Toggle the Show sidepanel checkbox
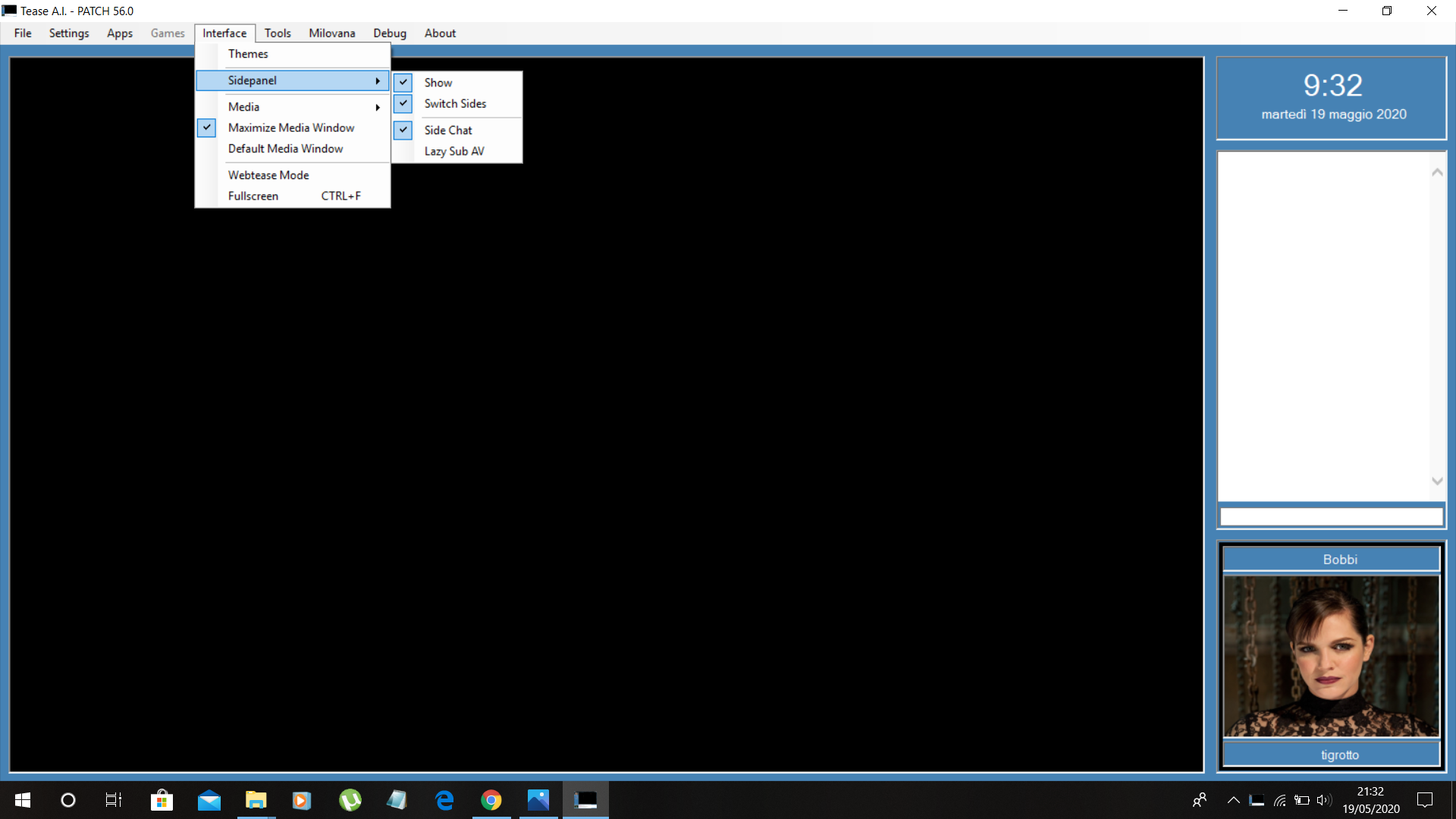The image size is (1456, 819). click(x=457, y=83)
